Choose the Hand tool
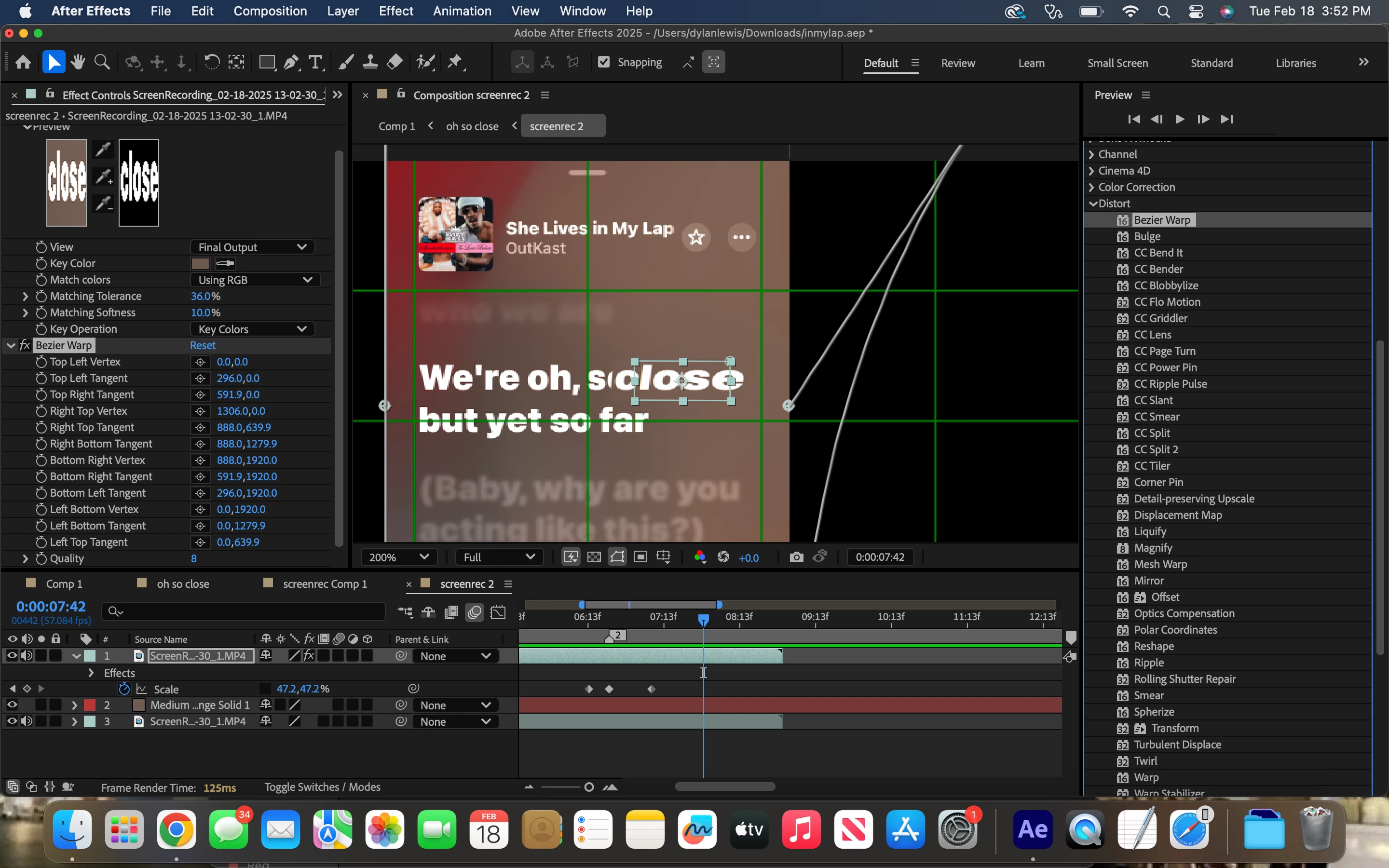Screen dimensions: 1389x868 click(x=78, y=62)
